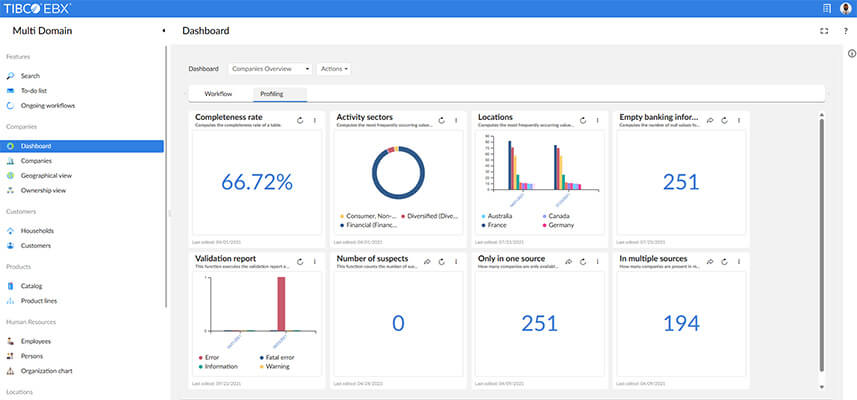
Task: Click the building icon in the top bar
Action: [826, 8]
